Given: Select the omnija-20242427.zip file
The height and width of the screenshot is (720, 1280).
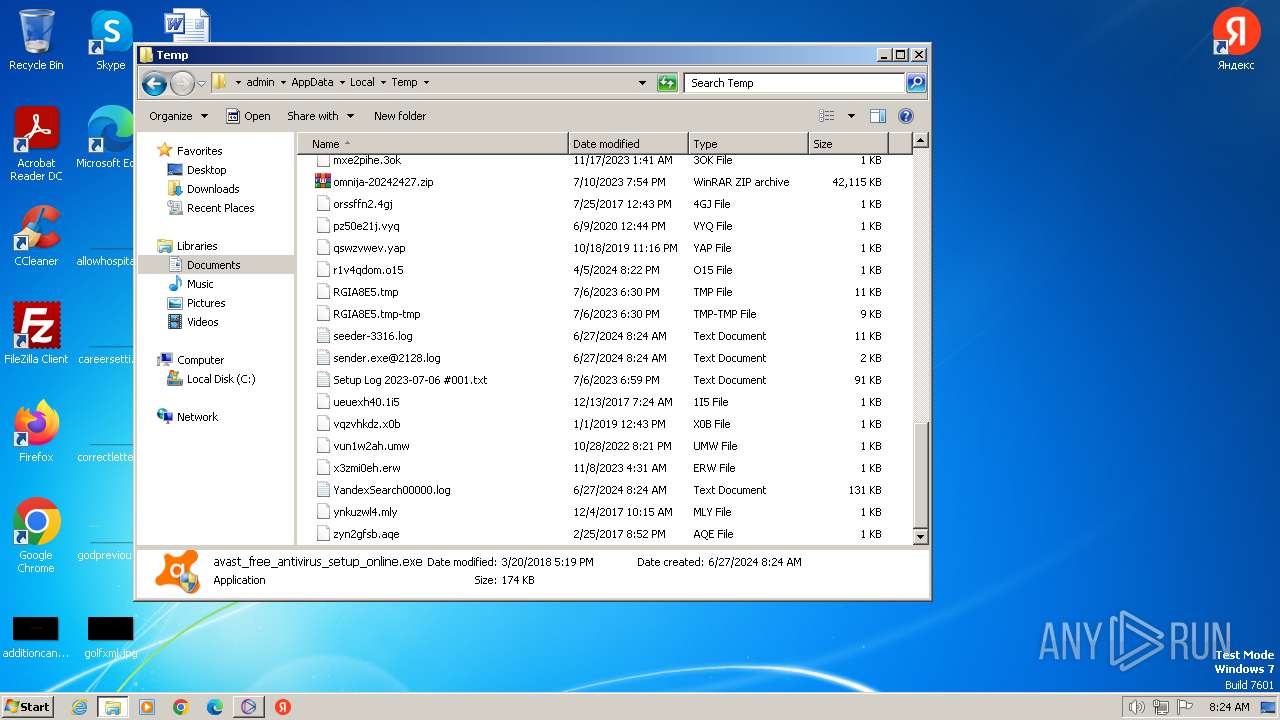Looking at the screenshot, I should 383,182.
